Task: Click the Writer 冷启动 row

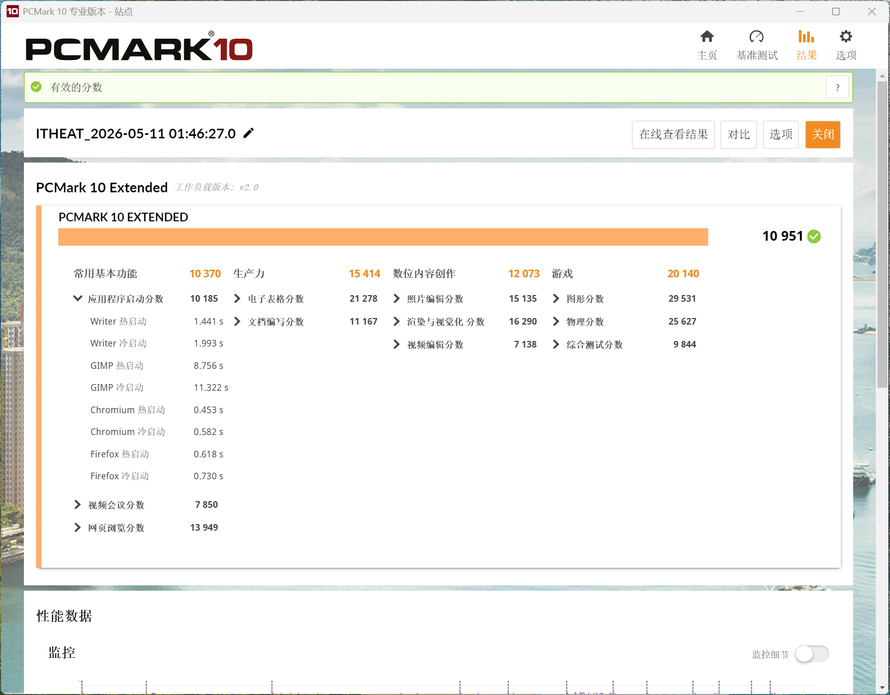Action: 157,344
